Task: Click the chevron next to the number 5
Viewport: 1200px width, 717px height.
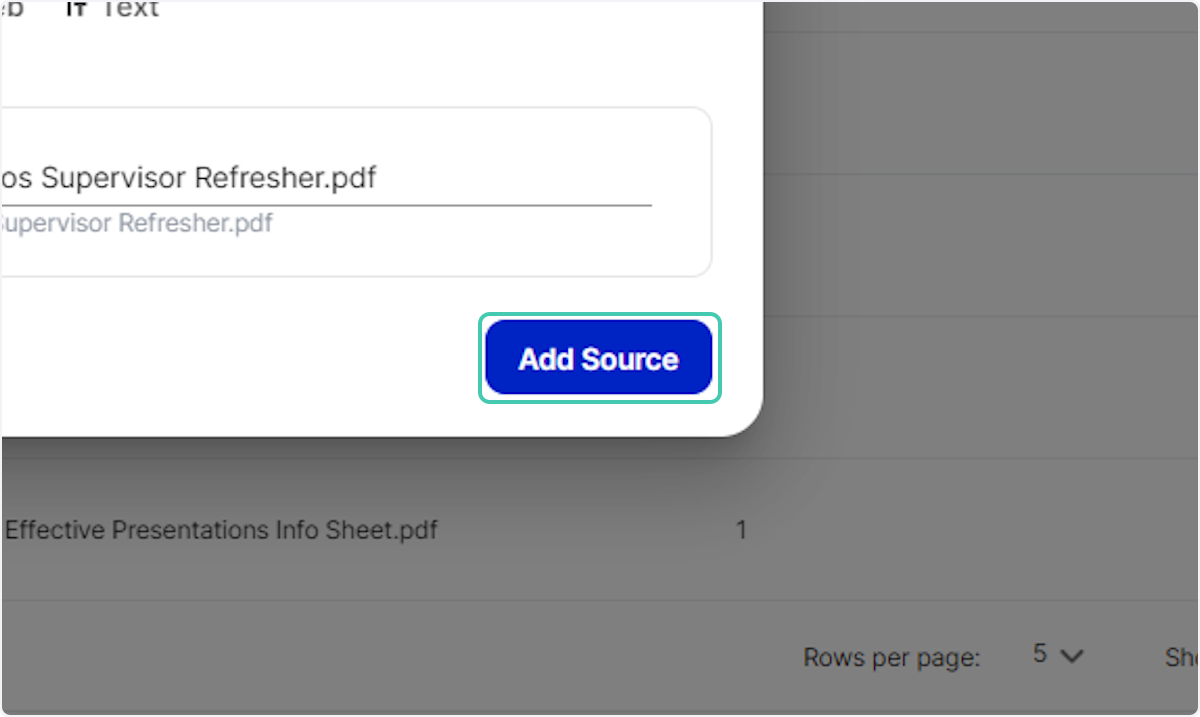Action: 1072,656
